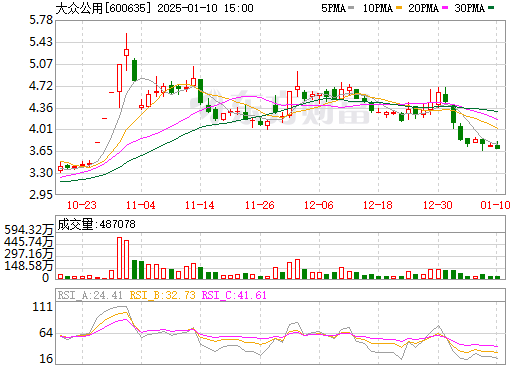Click the 12-30 date axis label
520x365 pixels.
click(x=438, y=205)
